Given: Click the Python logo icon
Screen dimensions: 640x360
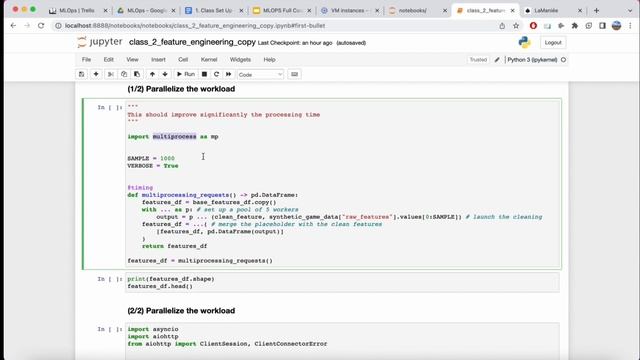Looking at the screenshot, I should click(524, 42).
